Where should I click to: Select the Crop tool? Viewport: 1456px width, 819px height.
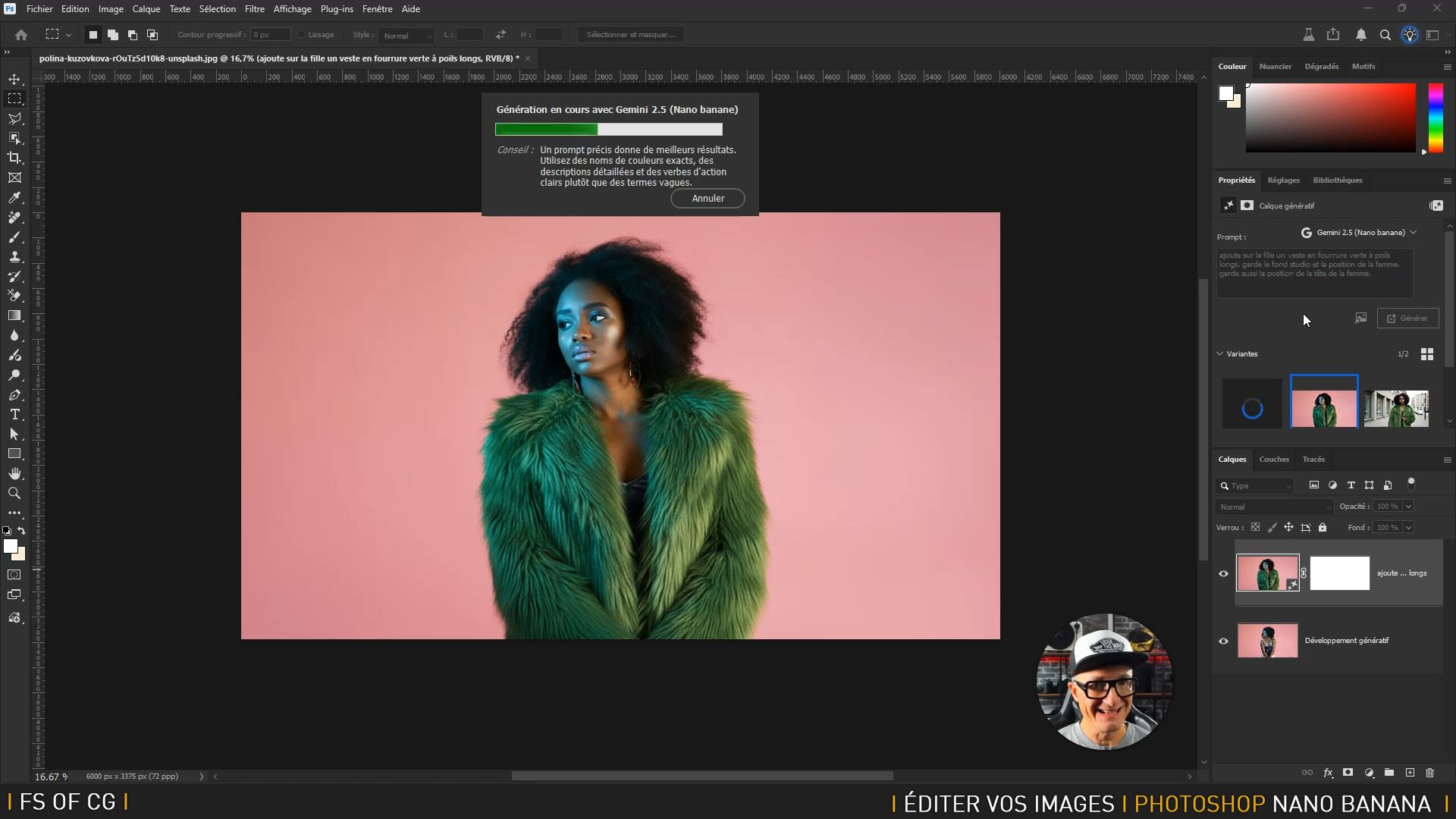[x=14, y=158]
